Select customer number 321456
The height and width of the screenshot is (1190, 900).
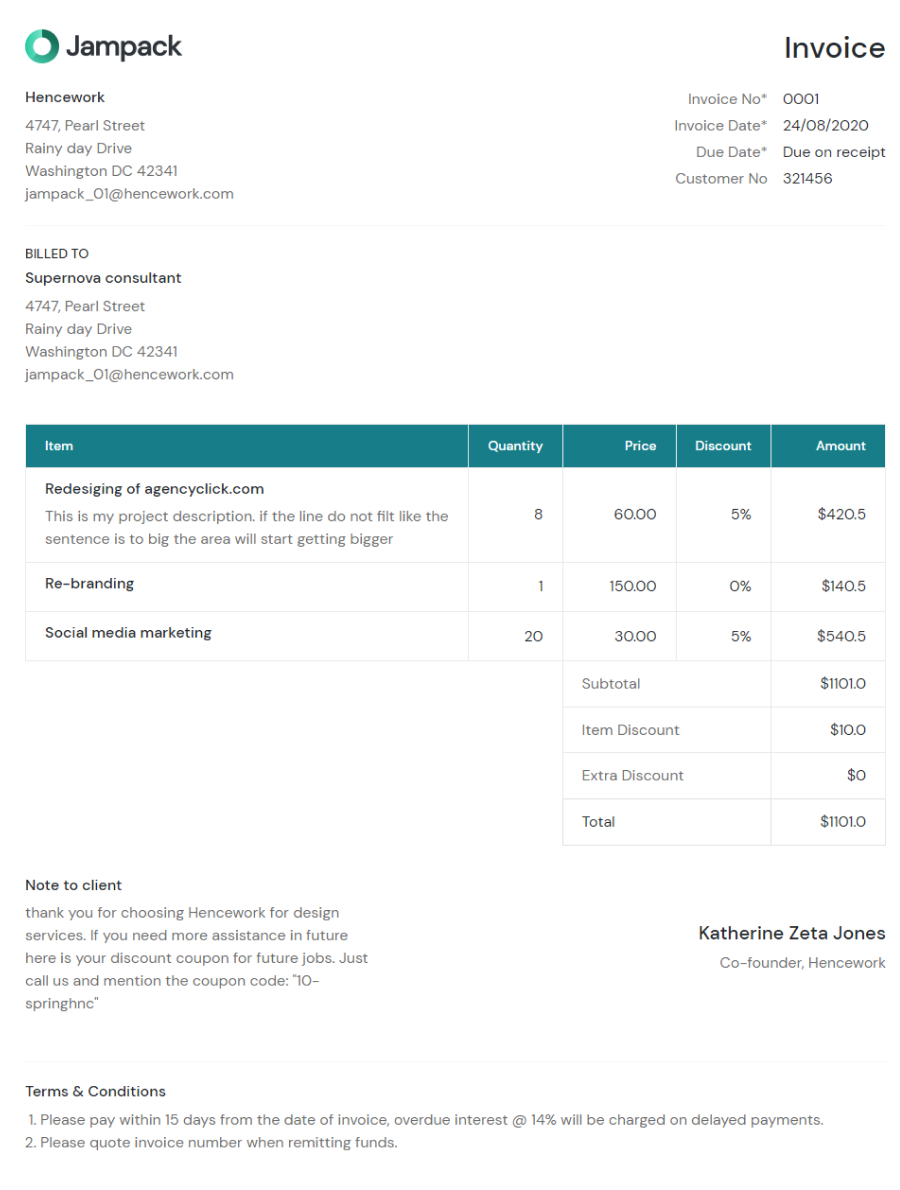tap(807, 179)
